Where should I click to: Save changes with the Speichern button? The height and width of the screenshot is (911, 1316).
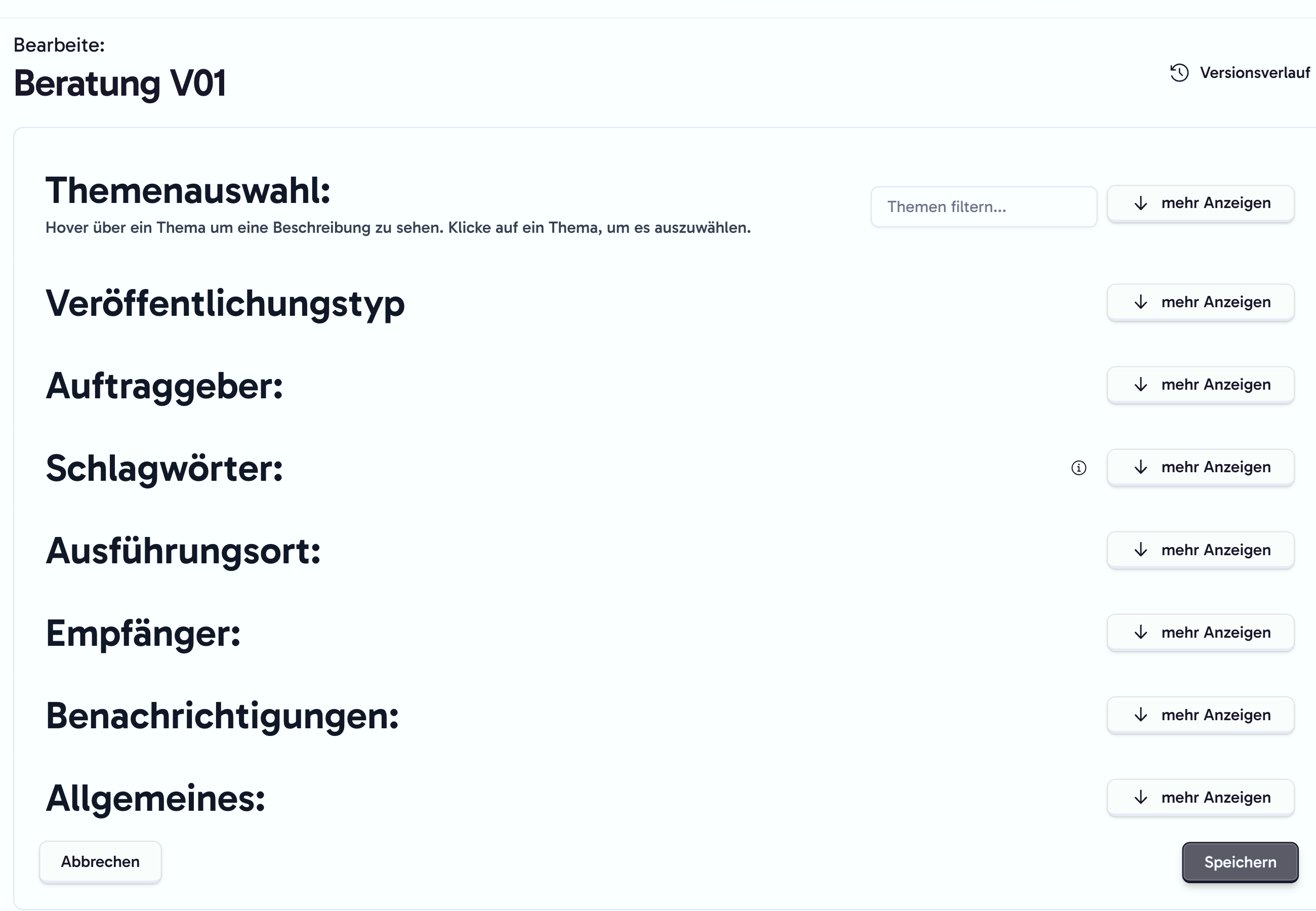click(1240, 862)
